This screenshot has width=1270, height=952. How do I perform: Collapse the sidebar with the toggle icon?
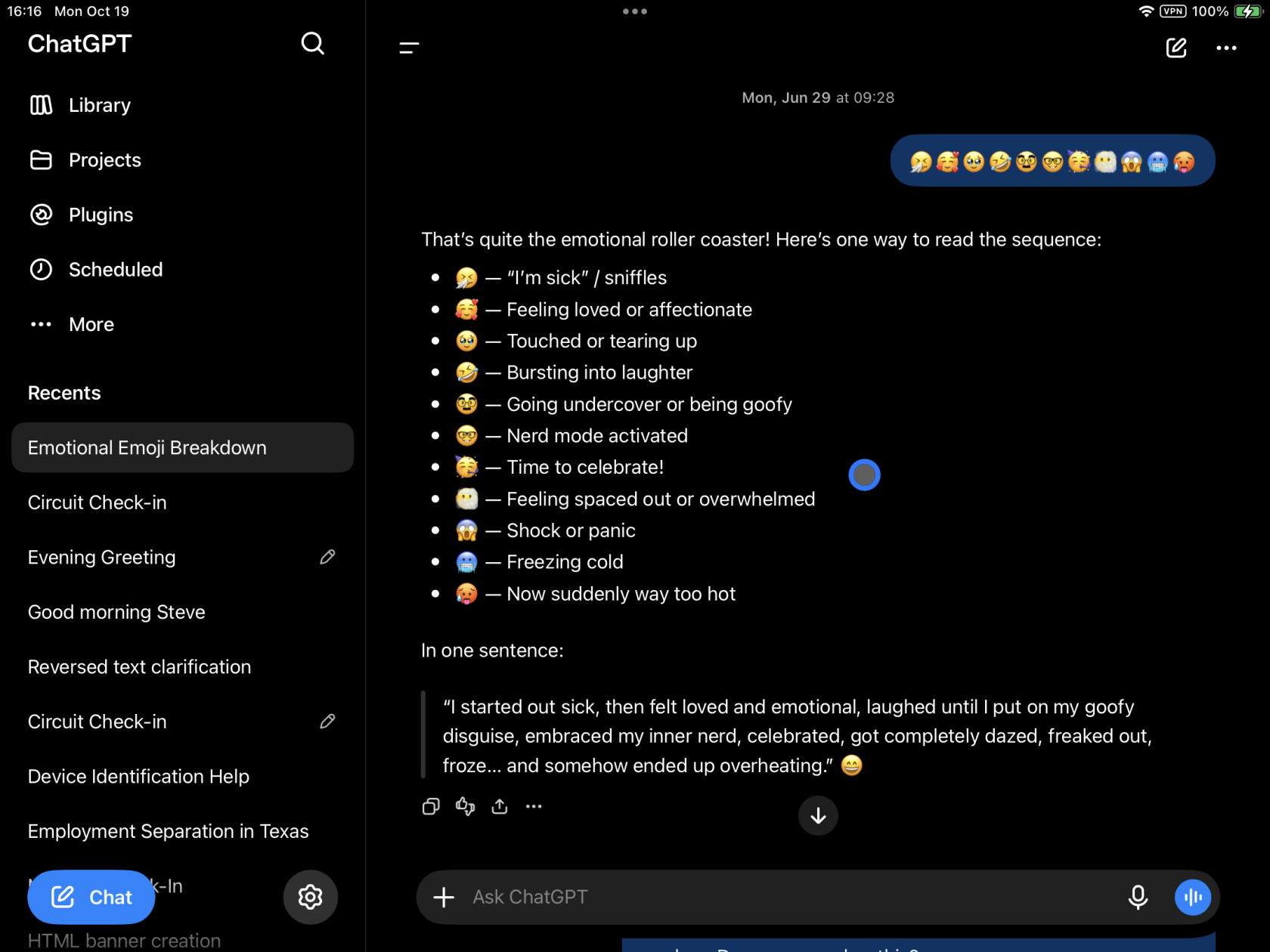coord(409,48)
